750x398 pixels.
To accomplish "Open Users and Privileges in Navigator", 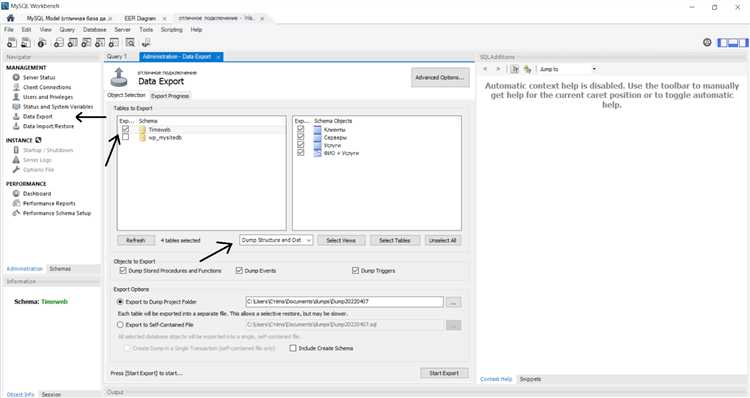I will [x=48, y=97].
